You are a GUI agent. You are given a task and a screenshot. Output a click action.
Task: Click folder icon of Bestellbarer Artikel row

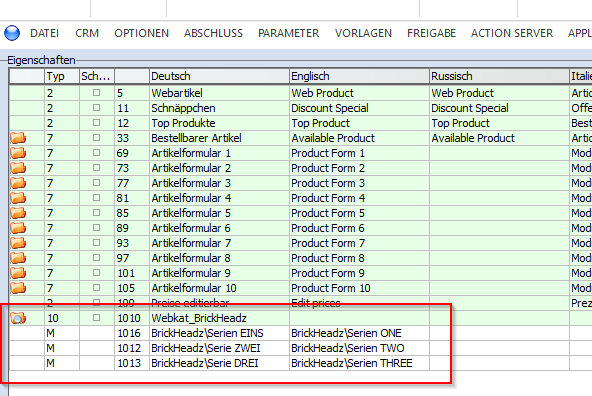click(18, 138)
